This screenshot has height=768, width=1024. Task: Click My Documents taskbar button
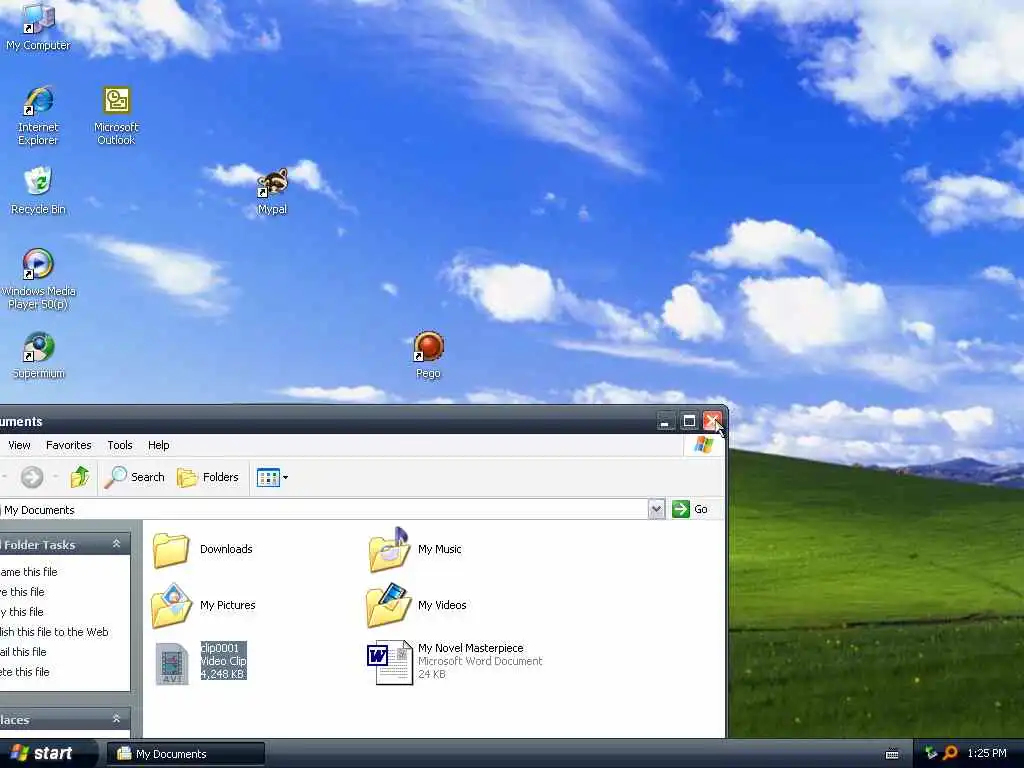click(186, 754)
